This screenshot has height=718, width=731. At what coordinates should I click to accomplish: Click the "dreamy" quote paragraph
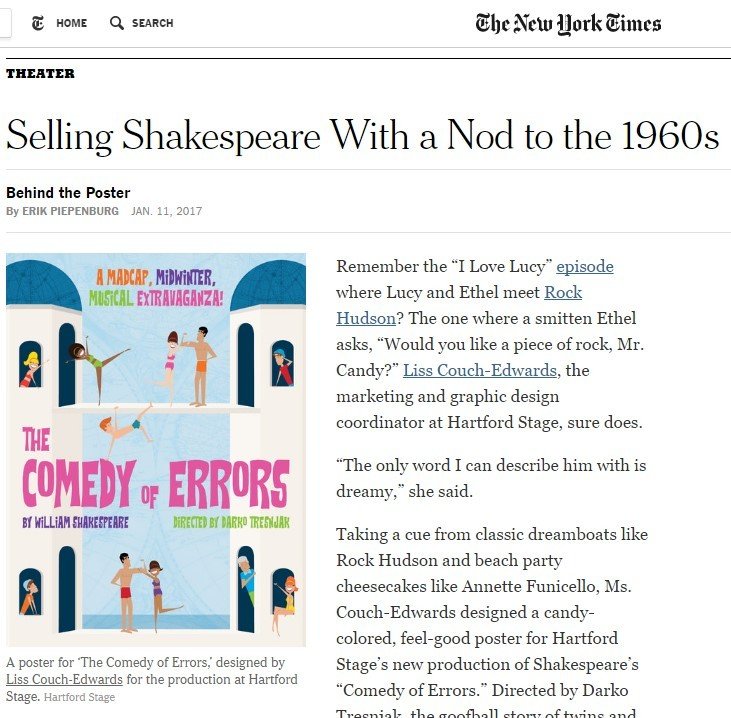pyautogui.click(x=491, y=478)
